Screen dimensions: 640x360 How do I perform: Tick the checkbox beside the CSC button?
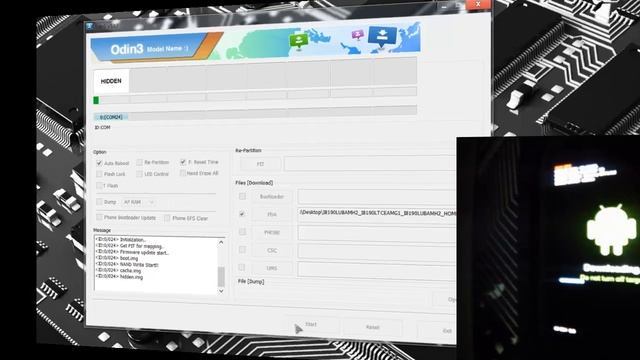click(242, 249)
